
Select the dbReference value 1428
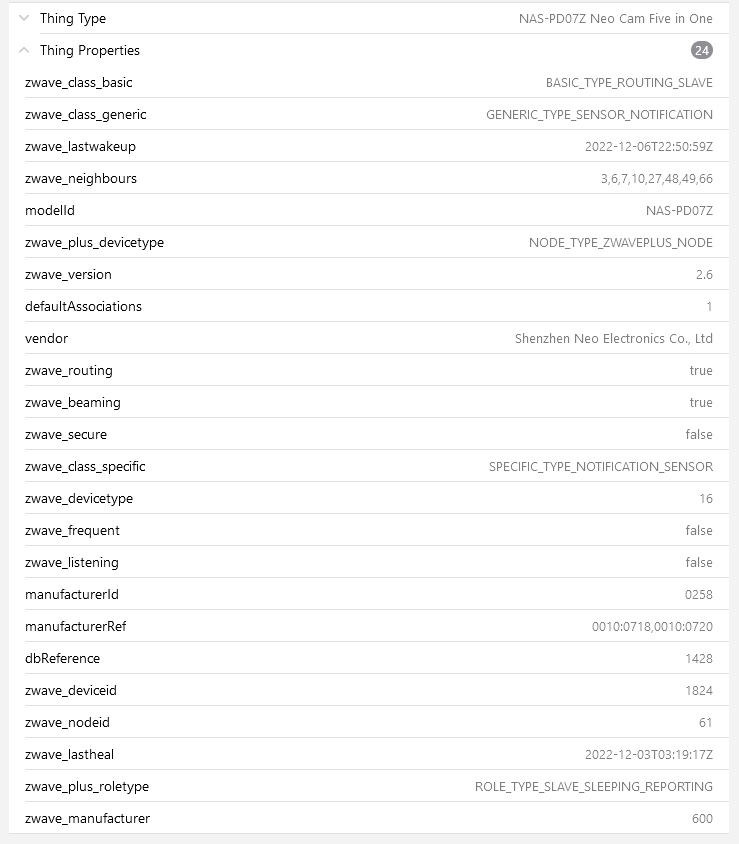tap(698, 658)
